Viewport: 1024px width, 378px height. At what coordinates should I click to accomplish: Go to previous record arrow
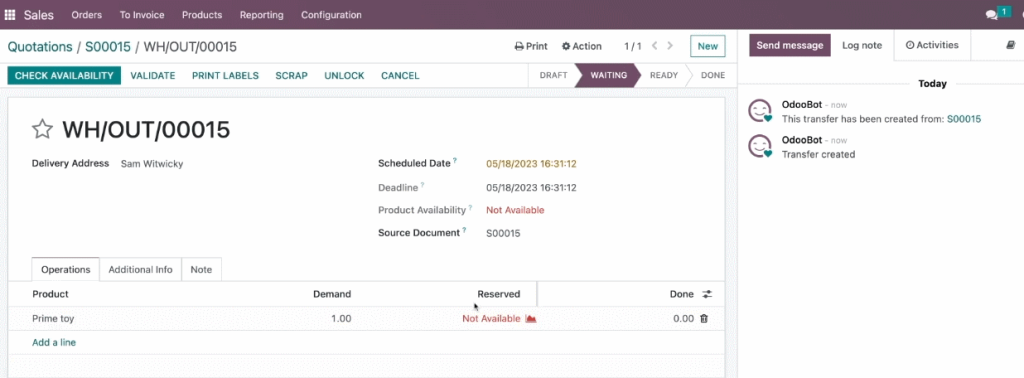[654, 46]
